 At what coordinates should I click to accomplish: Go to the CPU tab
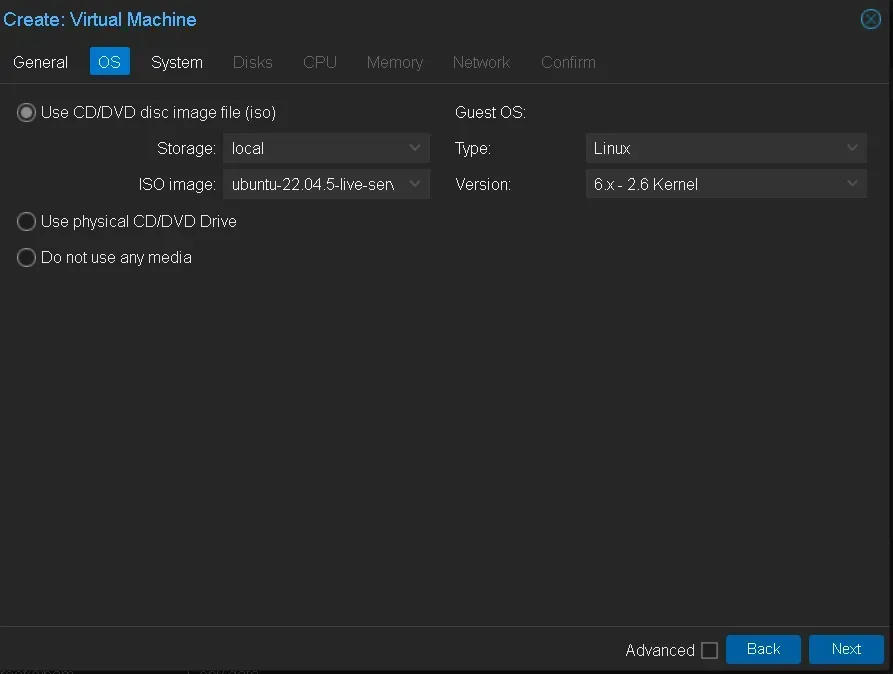(x=319, y=62)
